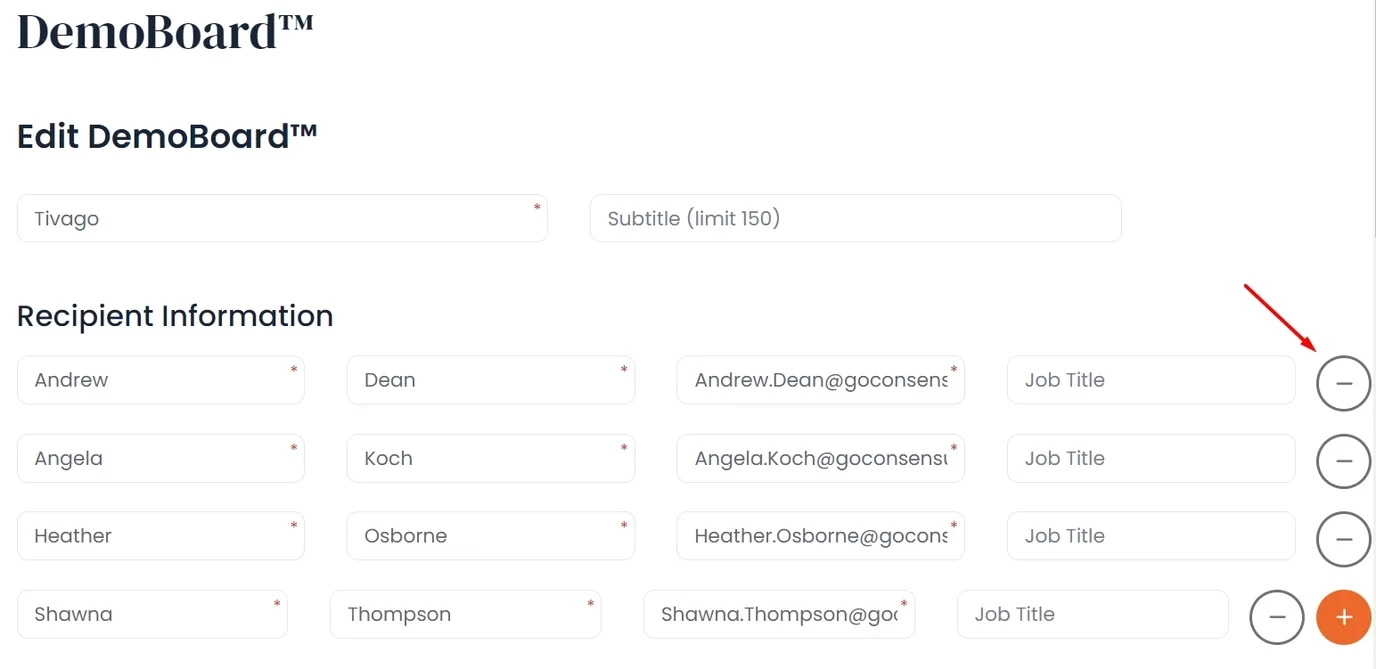The height and width of the screenshot is (669, 1376).
Task: Remove the Angela Koch recipient row
Action: pos(1343,461)
